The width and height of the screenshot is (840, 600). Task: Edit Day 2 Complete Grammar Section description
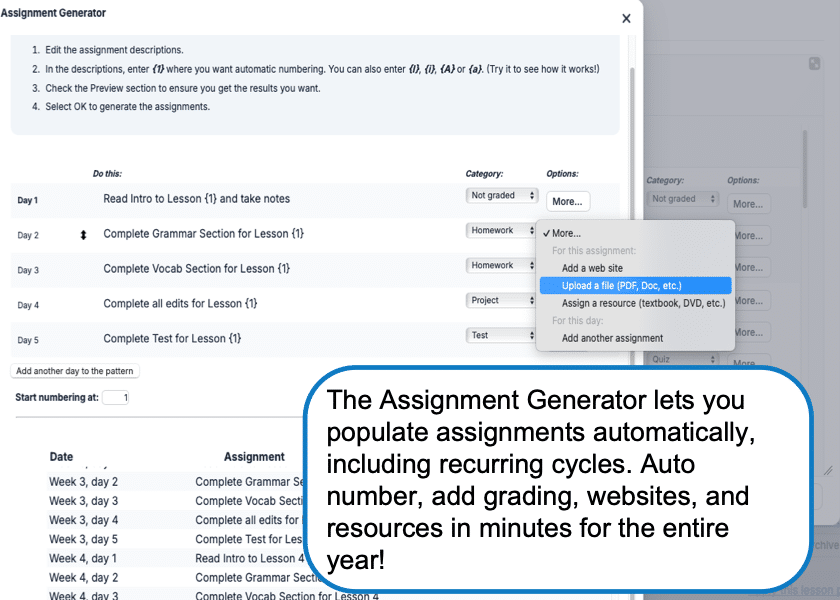click(x=204, y=234)
